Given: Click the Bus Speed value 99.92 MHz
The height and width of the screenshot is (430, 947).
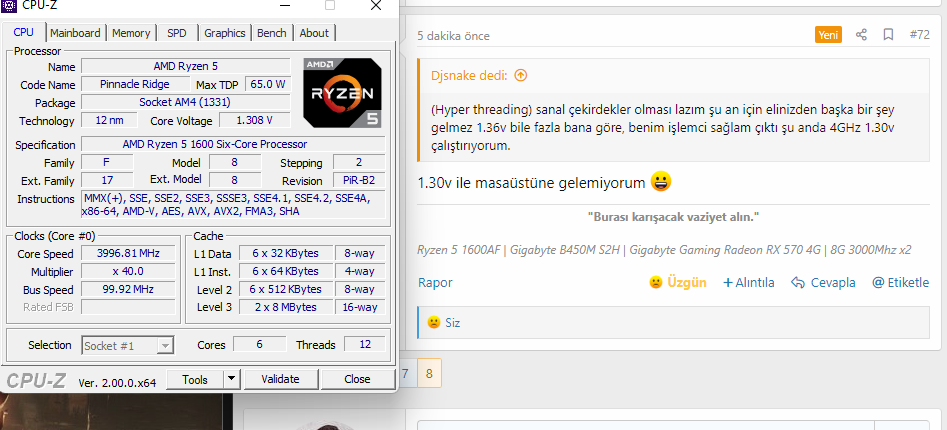Looking at the screenshot, I should (x=128, y=289).
